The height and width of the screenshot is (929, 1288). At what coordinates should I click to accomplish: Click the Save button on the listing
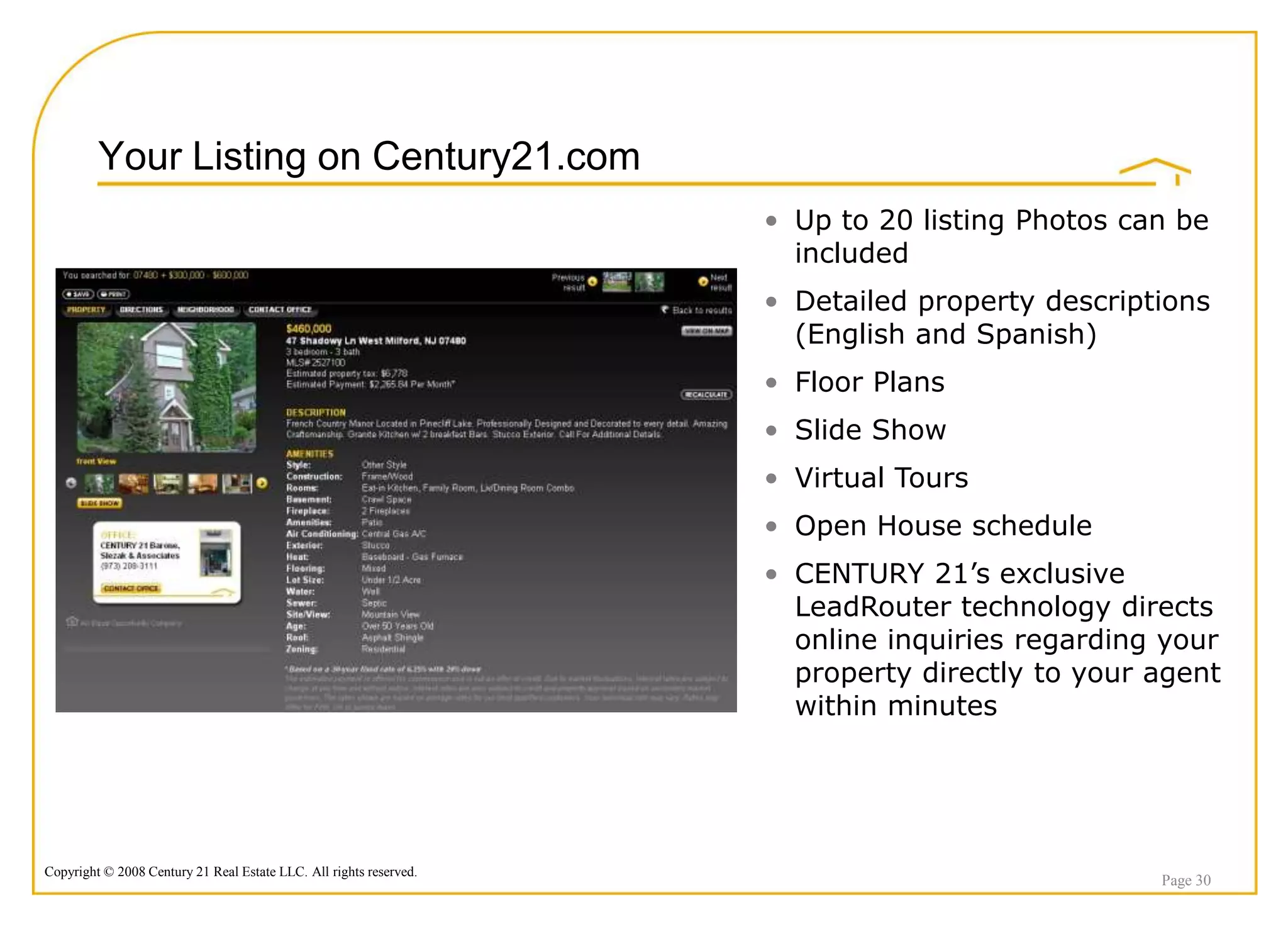coord(78,294)
